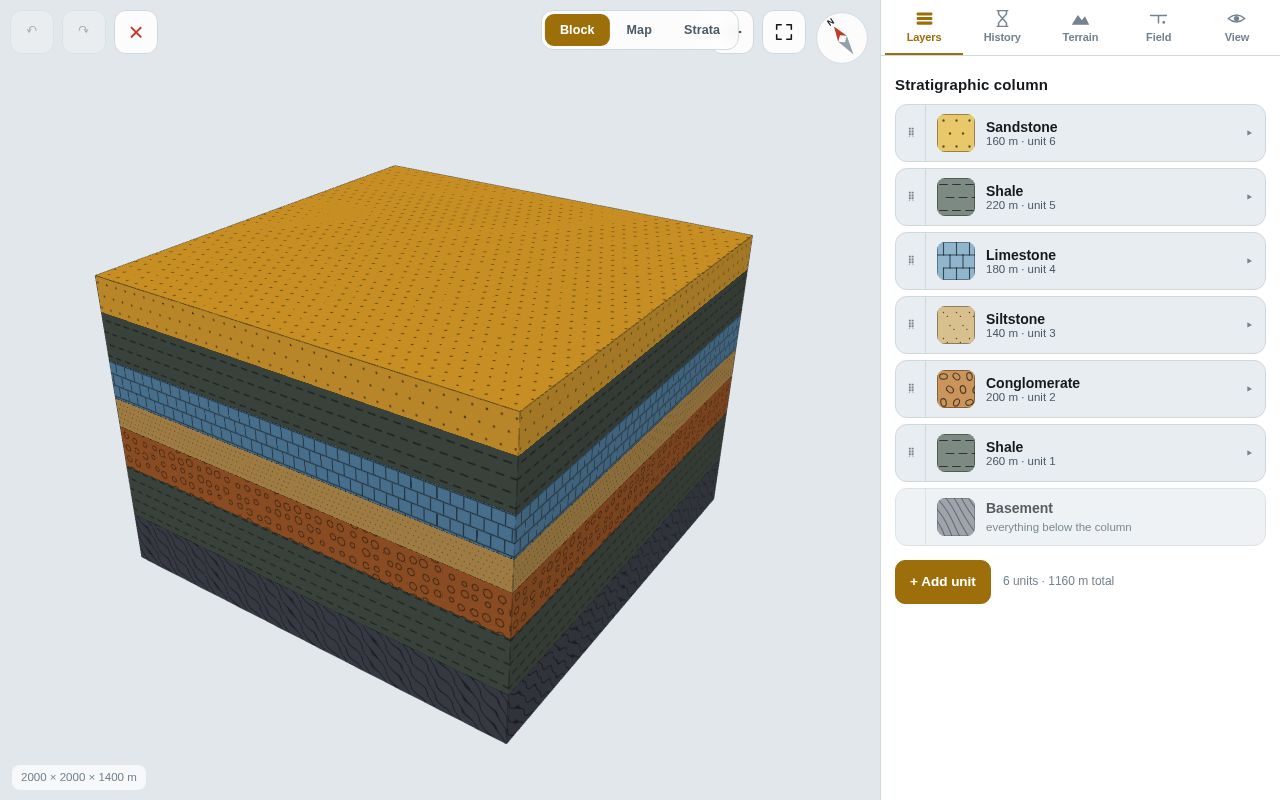
Task: Grab the Conglomerate drag handle
Action: pyautogui.click(x=911, y=389)
